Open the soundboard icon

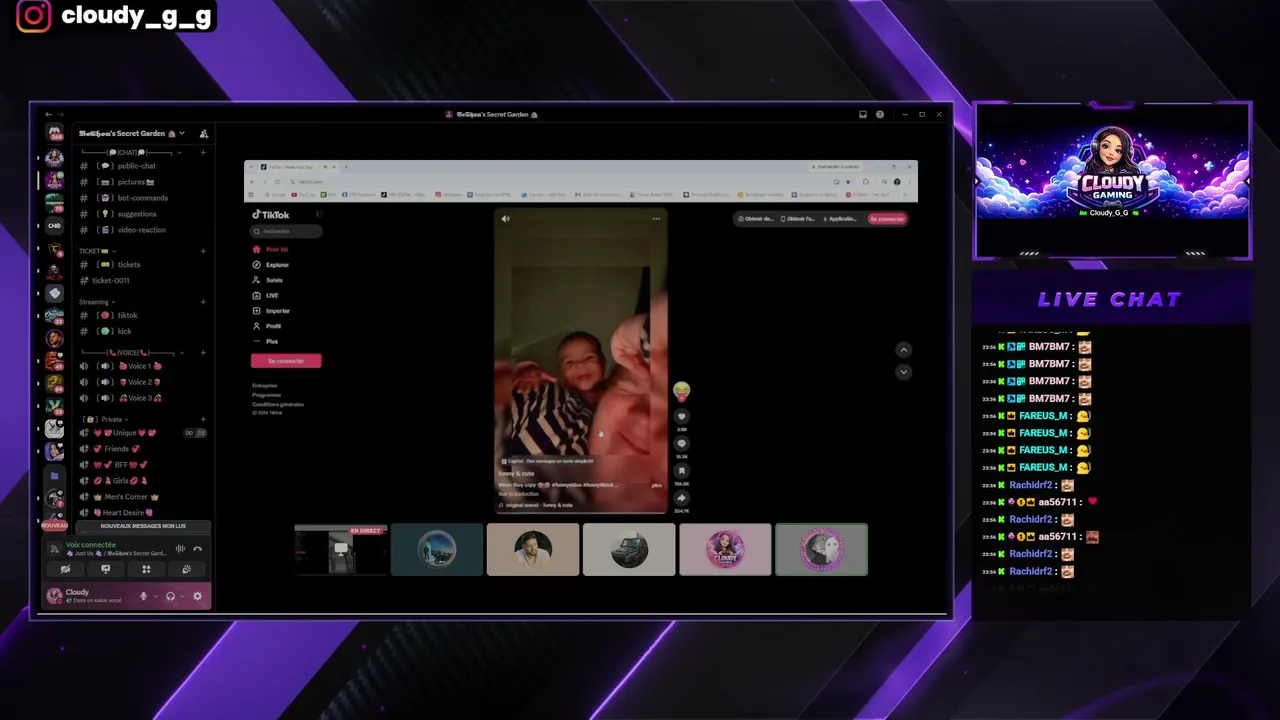tap(186, 569)
